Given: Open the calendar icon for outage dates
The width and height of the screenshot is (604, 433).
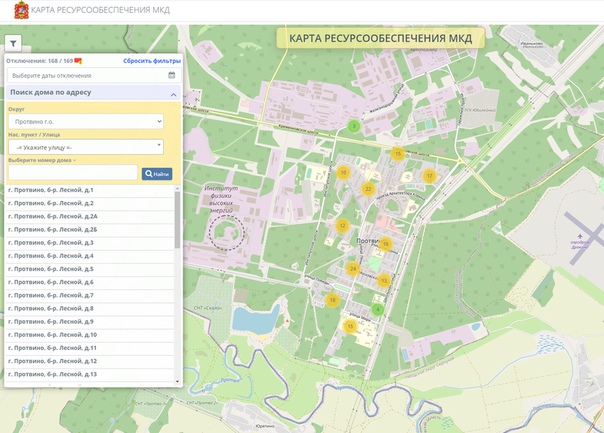Looking at the screenshot, I should pyautogui.click(x=171, y=75).
